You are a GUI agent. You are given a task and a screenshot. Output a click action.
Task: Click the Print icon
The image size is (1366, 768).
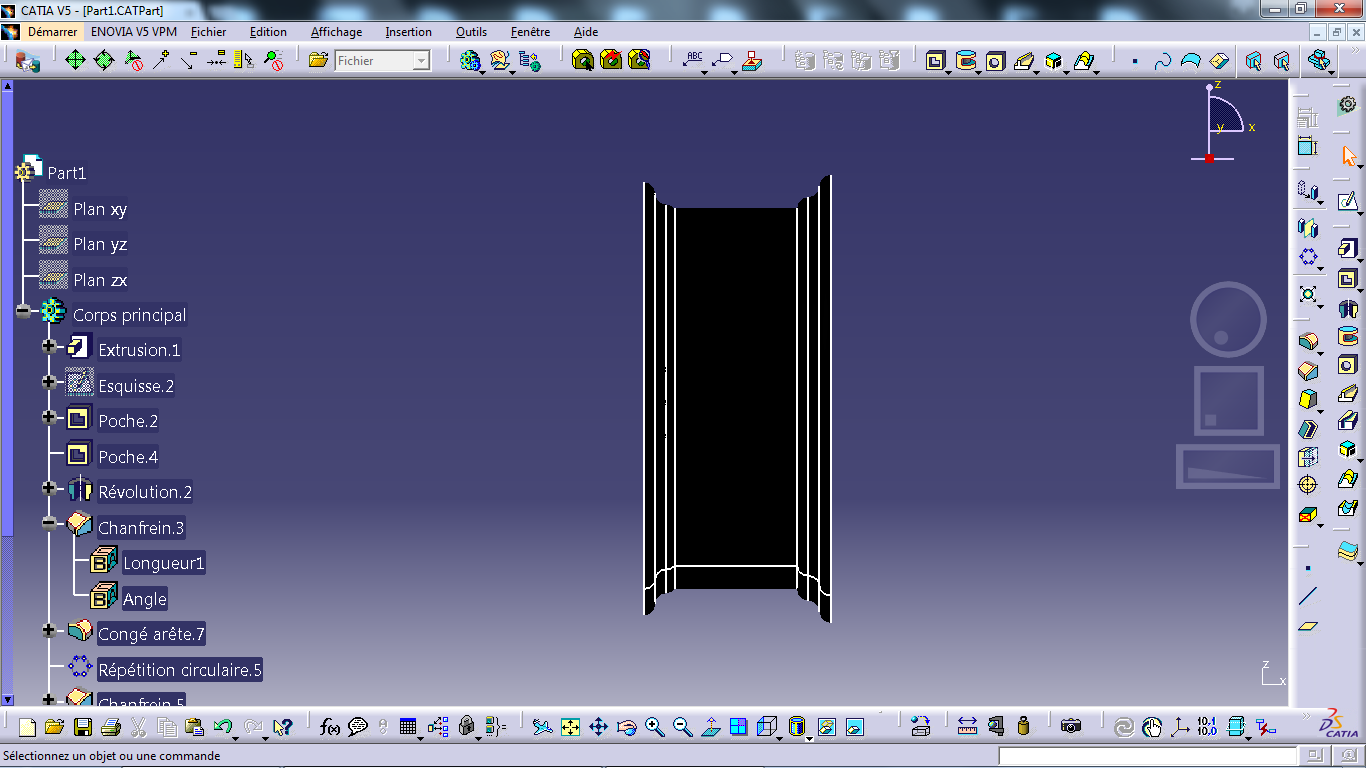pyautogui.click(x=111, y=727)
